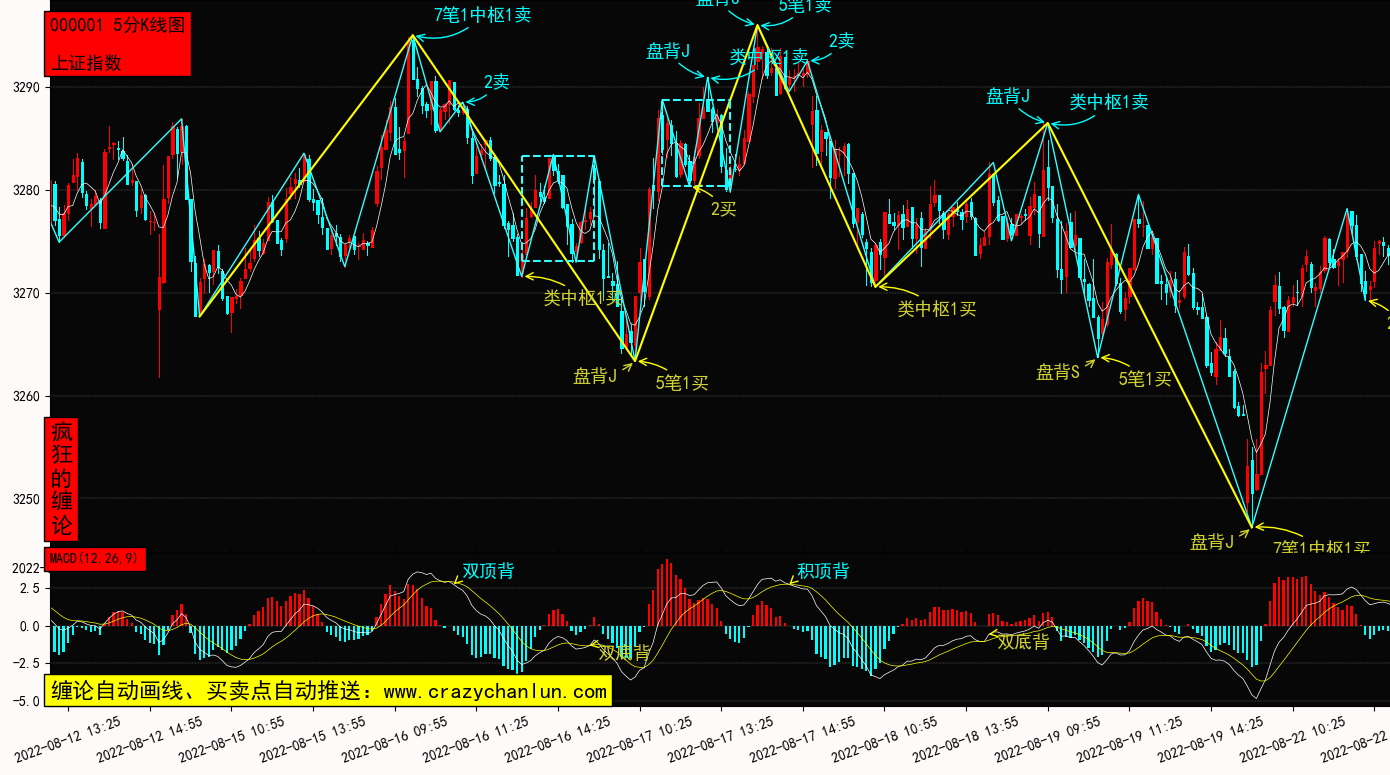
Task: Select the 2022-08-16 09:55 time label
Action: pos(397,738)
